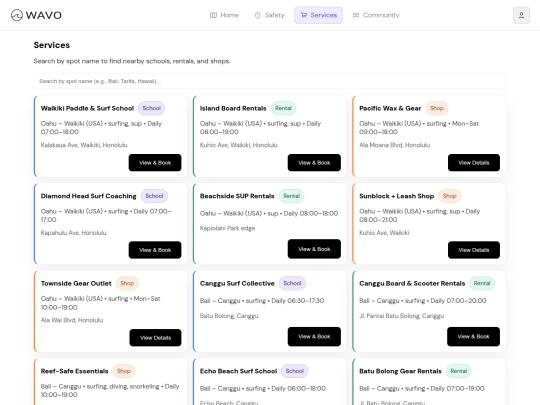Click the Island Board Rentals title

click(x=233, y=108)
